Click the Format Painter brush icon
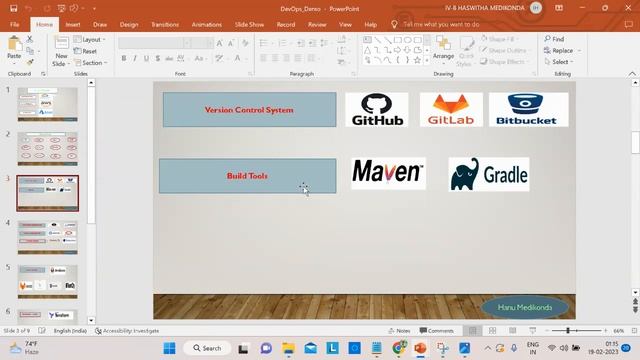 [30, 62]
